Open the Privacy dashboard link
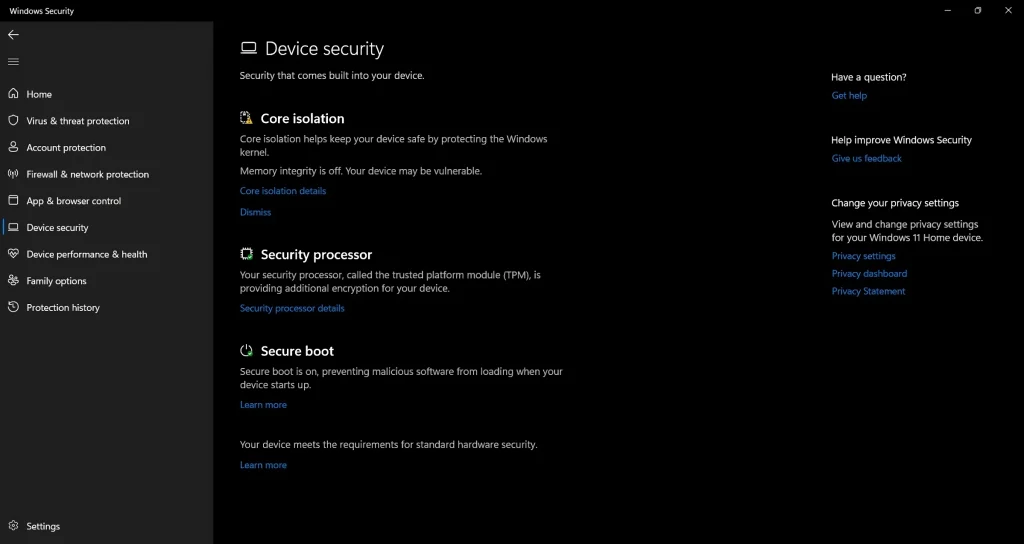1024x544 pixels. (869, 274)
